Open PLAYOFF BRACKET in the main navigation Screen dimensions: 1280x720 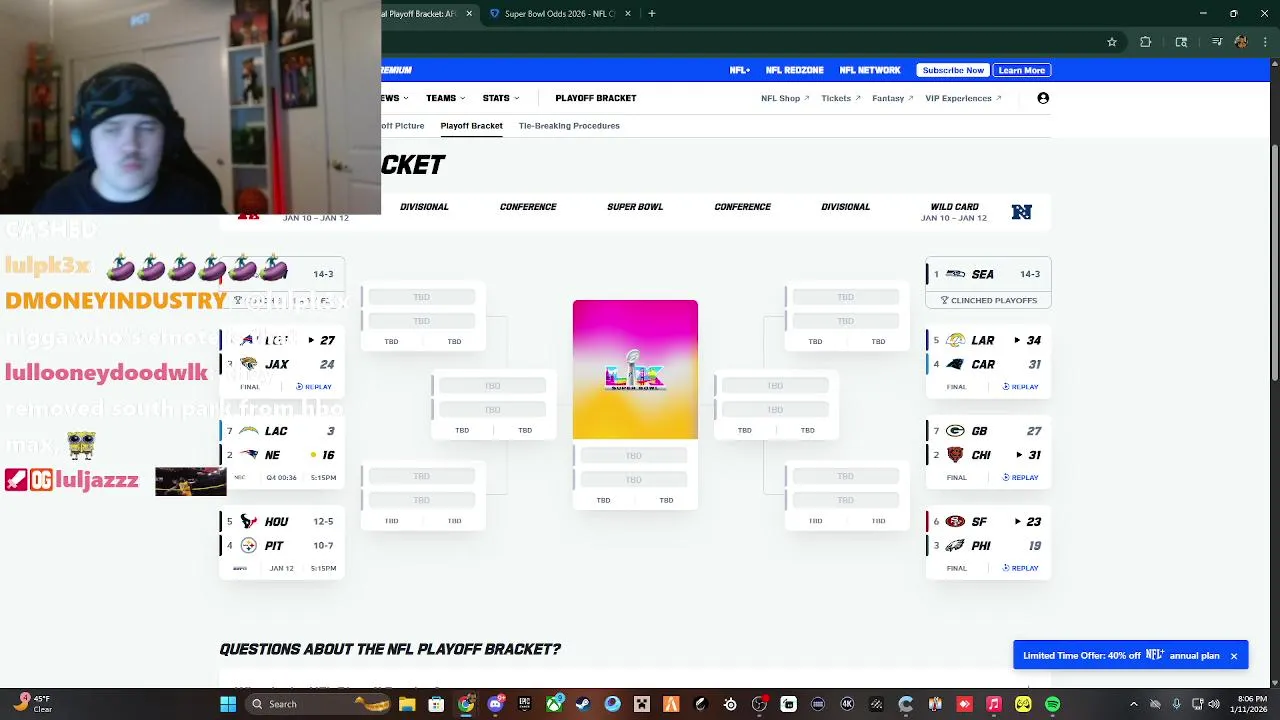596,98
